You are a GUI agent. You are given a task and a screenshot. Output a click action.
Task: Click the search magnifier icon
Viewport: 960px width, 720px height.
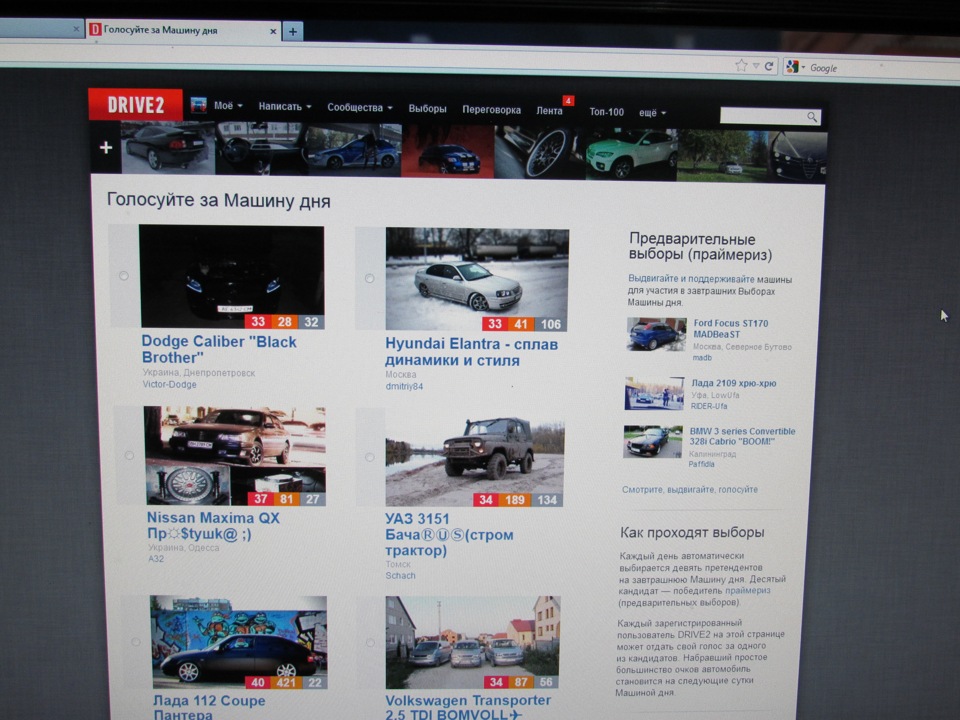click(x=812, y=116)
